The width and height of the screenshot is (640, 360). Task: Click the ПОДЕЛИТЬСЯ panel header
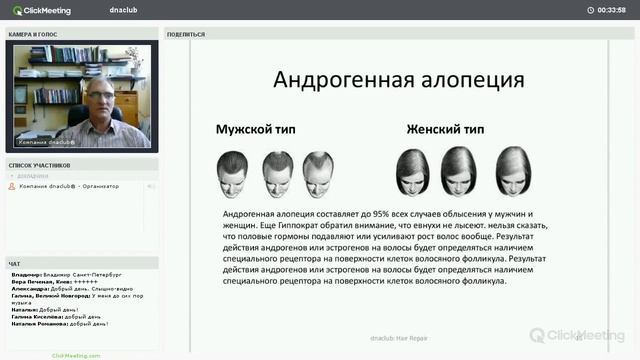tap(399, 34)
